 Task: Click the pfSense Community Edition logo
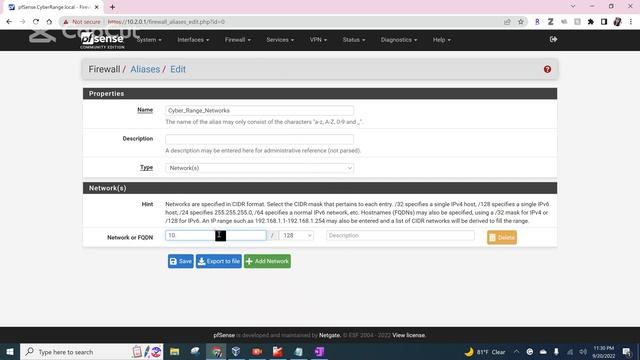102,40
